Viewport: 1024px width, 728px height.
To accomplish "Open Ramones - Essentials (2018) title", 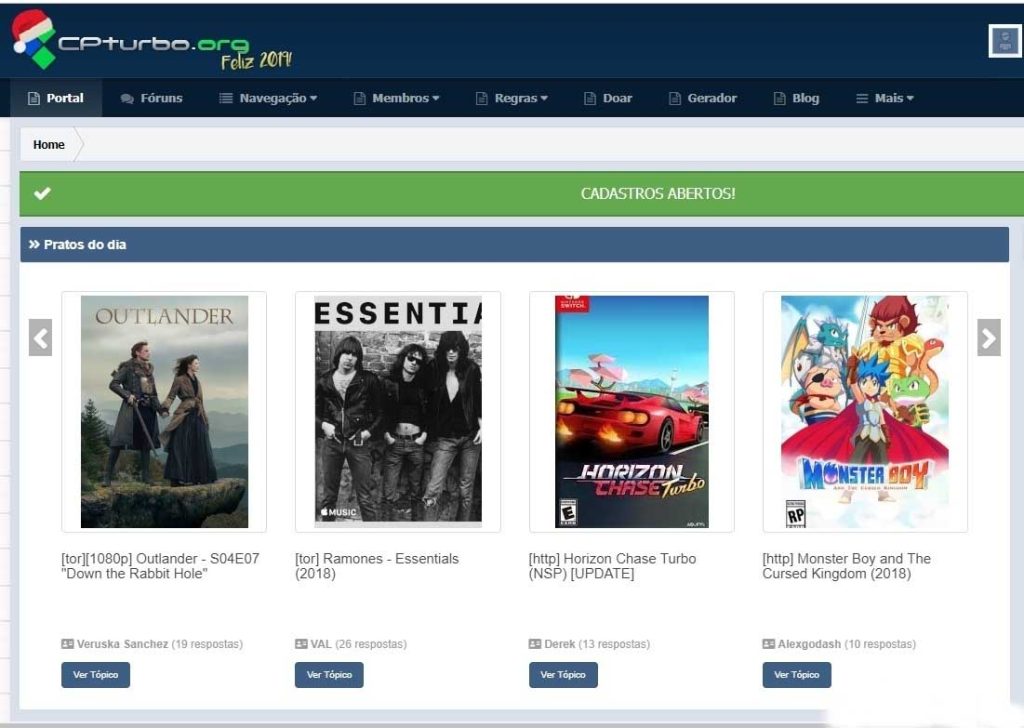I will click(x=377, y=566).
